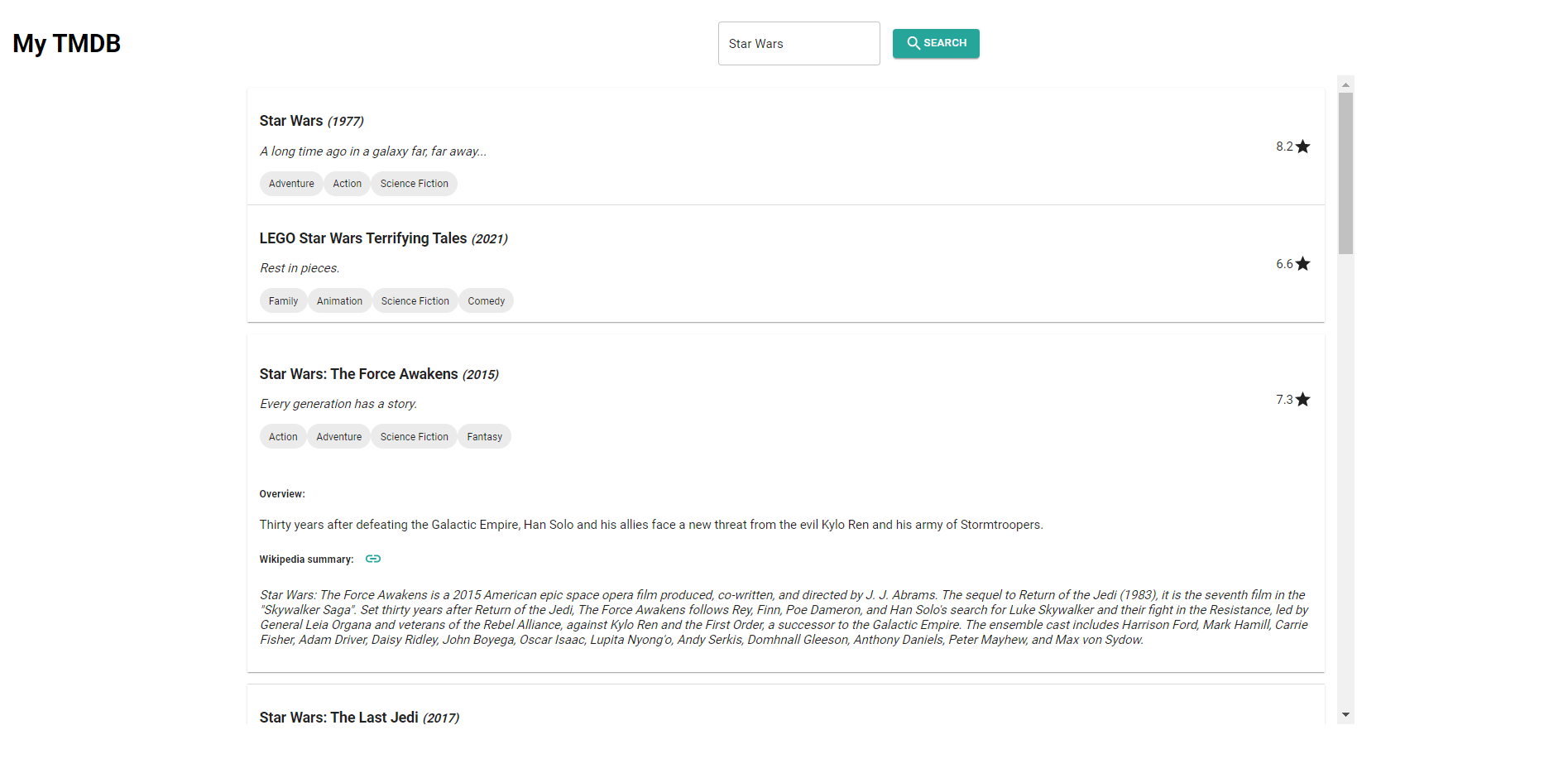Select the Animation genre chip
Image resolution: width=1568 pixels, height=778 pixels.
pyautogui.click(x=339, y=301)
